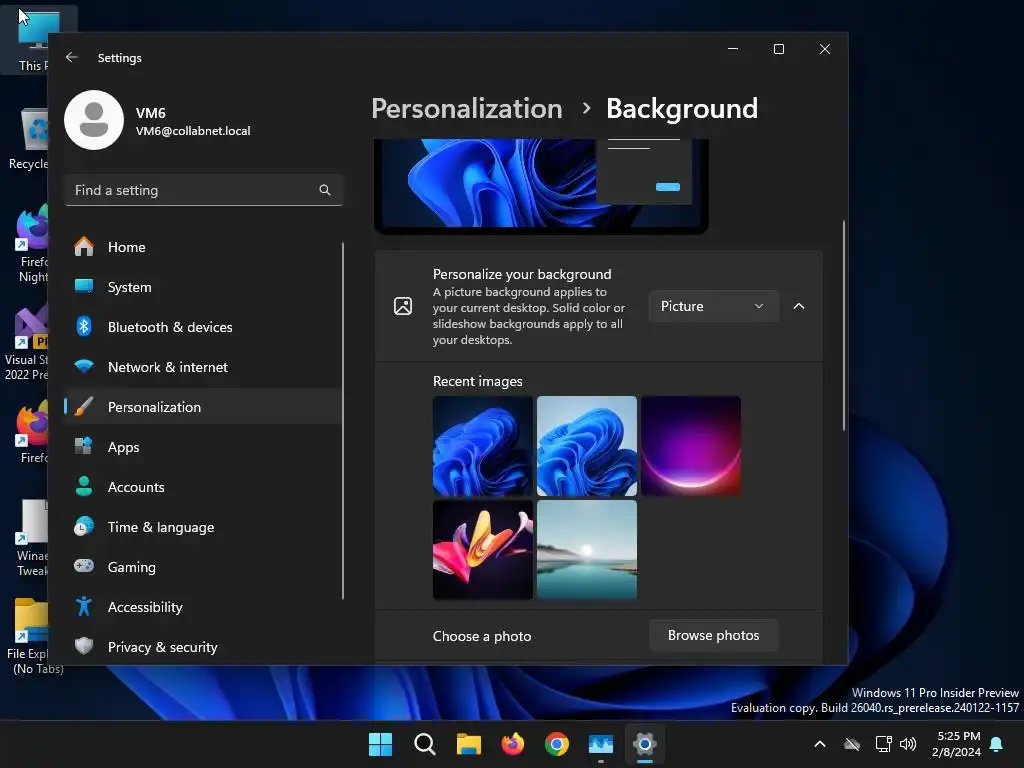Go back with the Settings back arrow
This screenshot has width=1024, height=768.
72,57
